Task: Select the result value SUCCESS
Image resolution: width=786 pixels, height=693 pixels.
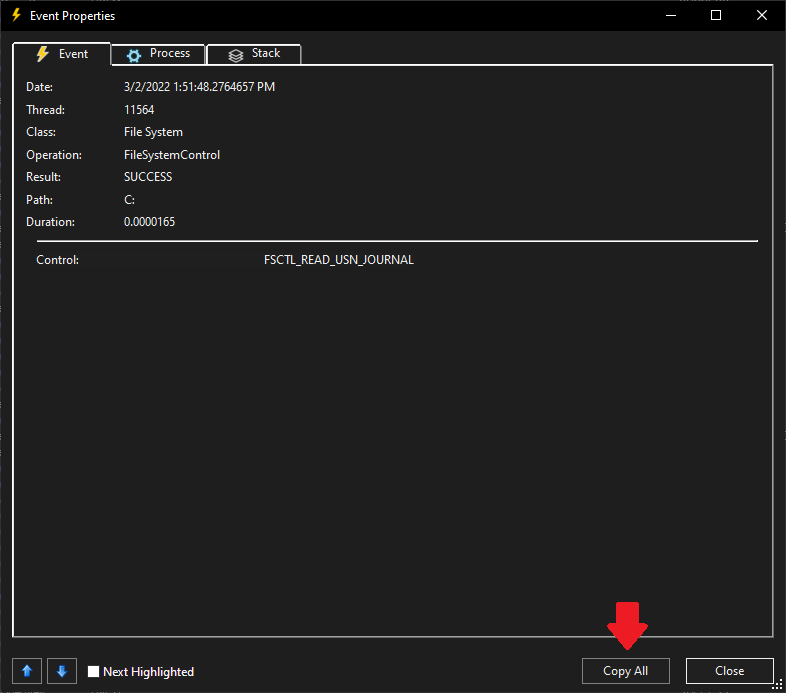Action: click(x=148, y=177)
